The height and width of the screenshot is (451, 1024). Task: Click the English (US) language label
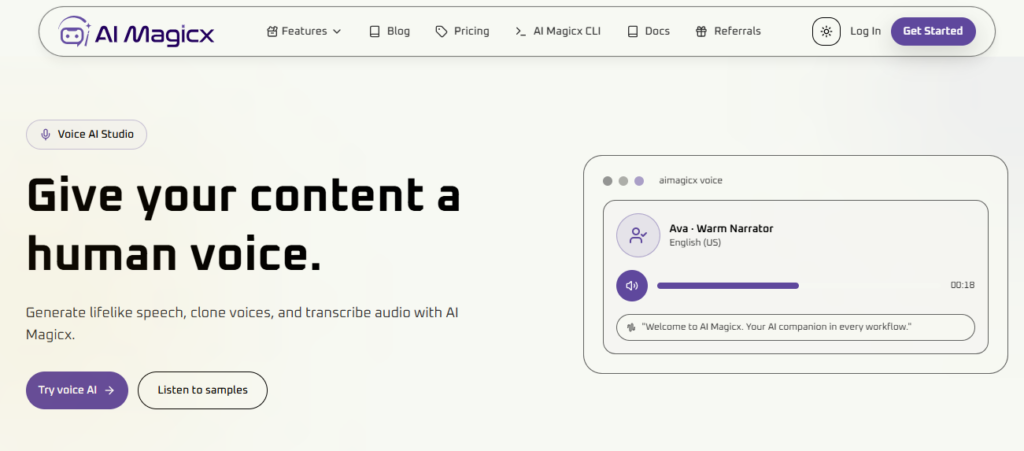pyautogui.click(x=695, y=243)
